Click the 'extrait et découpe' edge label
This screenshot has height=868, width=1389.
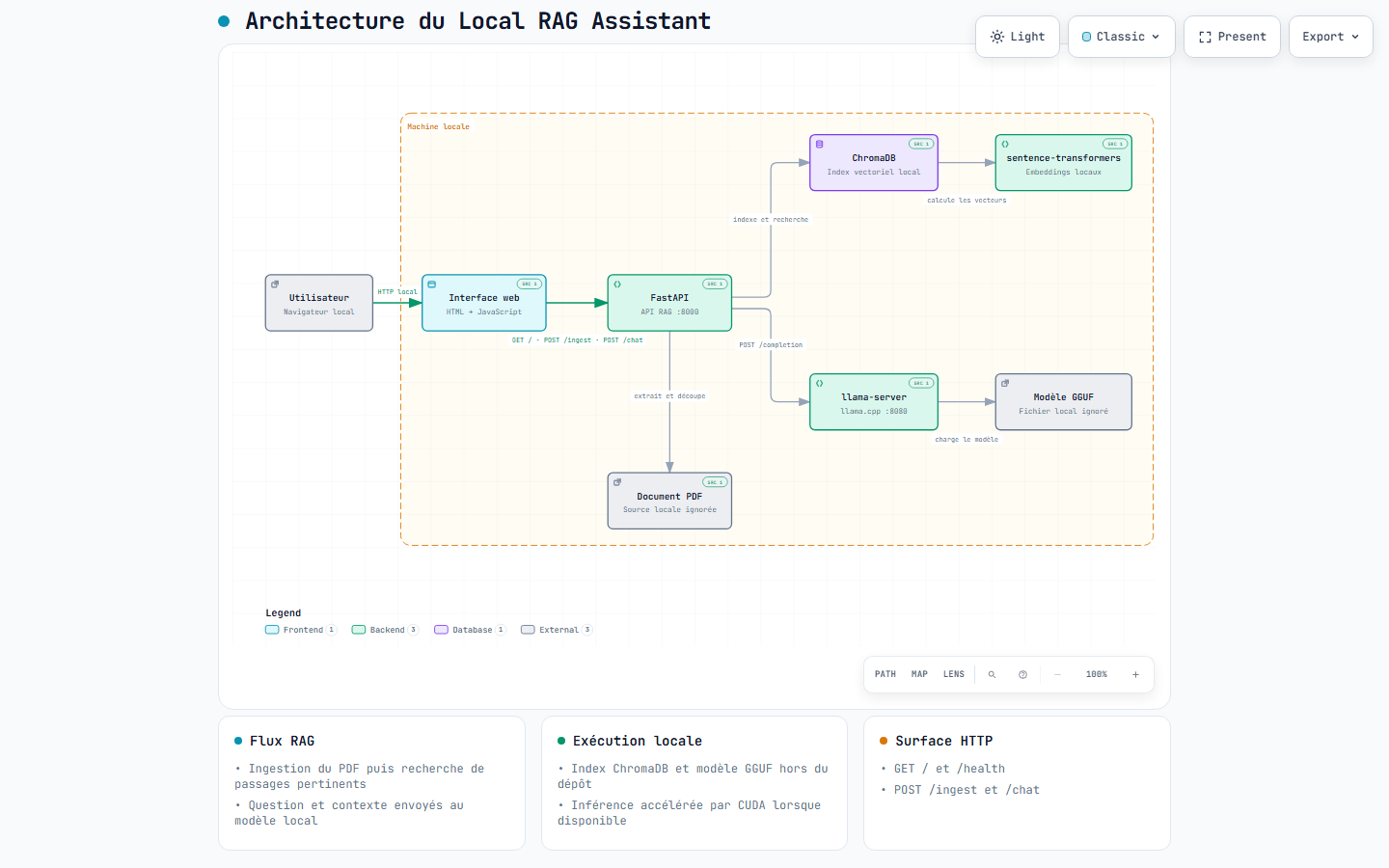click(669, 396)
